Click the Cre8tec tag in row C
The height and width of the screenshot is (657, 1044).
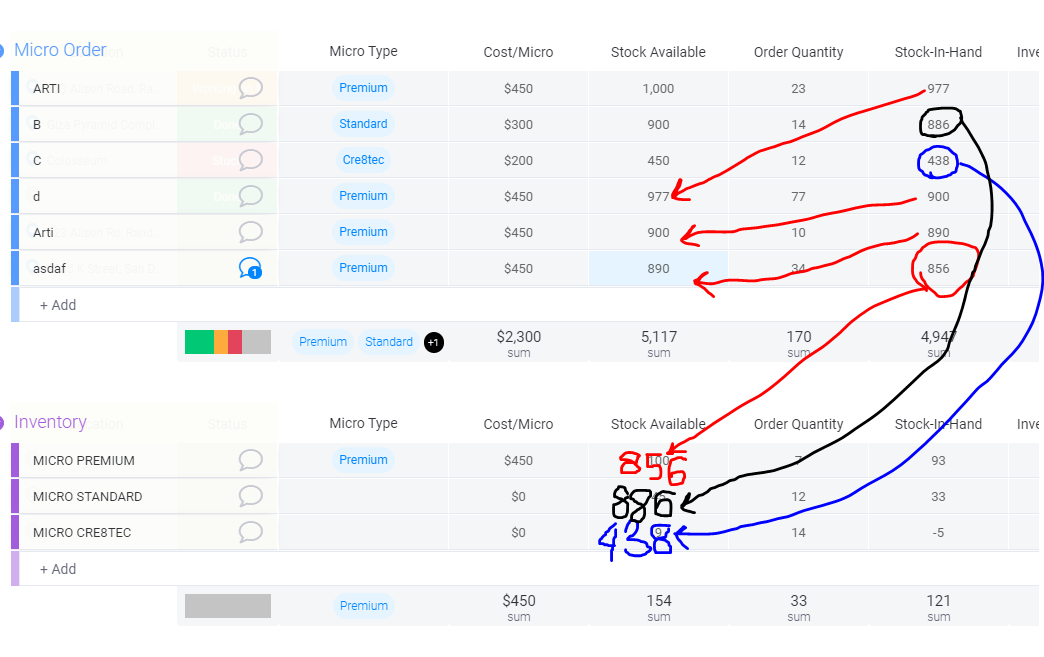click(364, 160)
